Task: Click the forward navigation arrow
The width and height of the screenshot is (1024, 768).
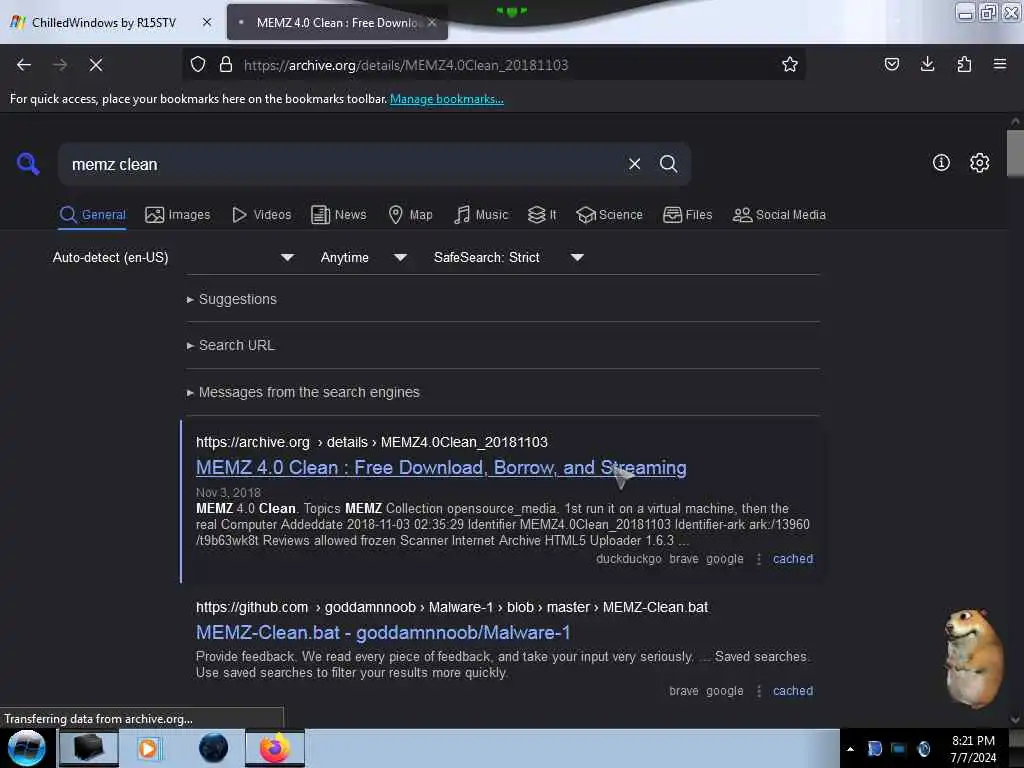Action: coord(59,65)
